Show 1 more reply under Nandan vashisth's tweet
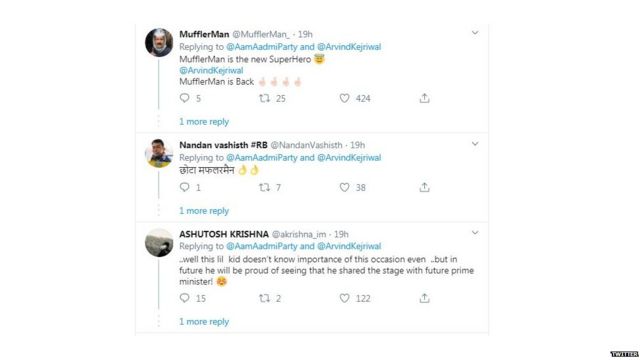Image resolution: width=640 pixels, height=360 pixels. point(204,211)
